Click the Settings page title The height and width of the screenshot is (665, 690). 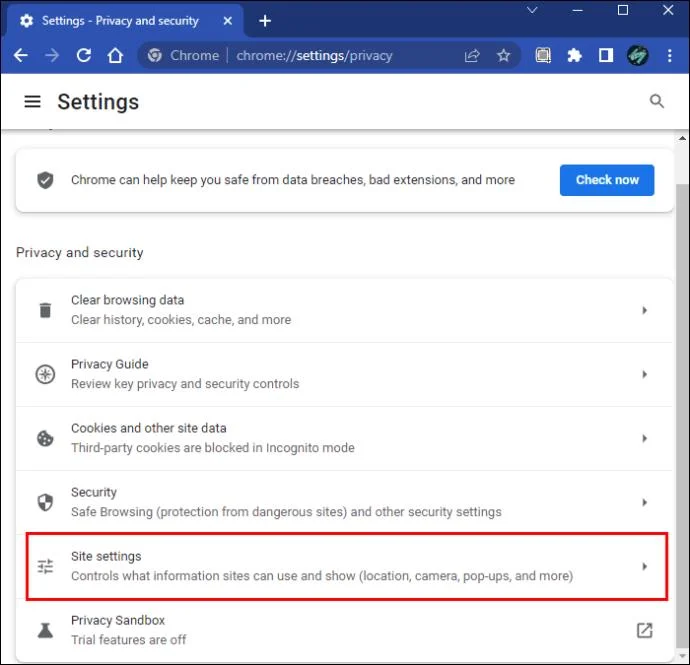pyautogui.click(x=98, y=102)
